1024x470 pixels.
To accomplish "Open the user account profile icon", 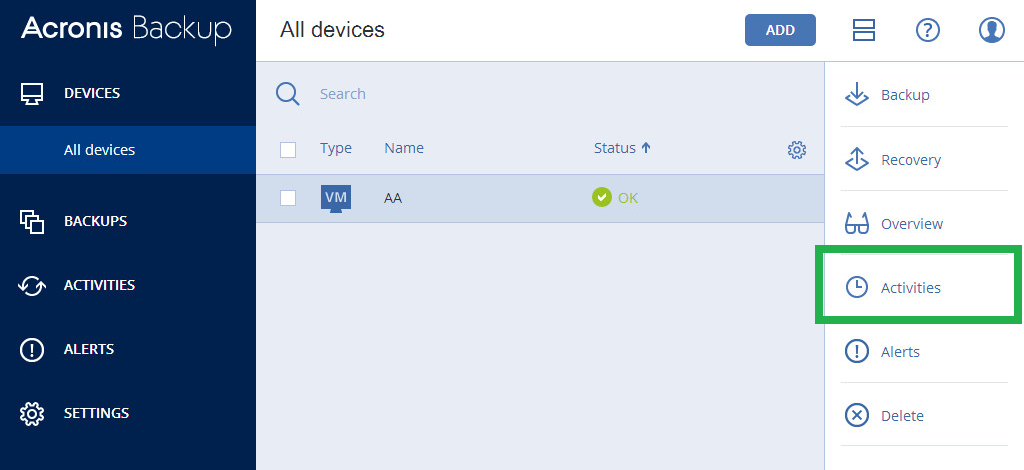I will [991, 30].
